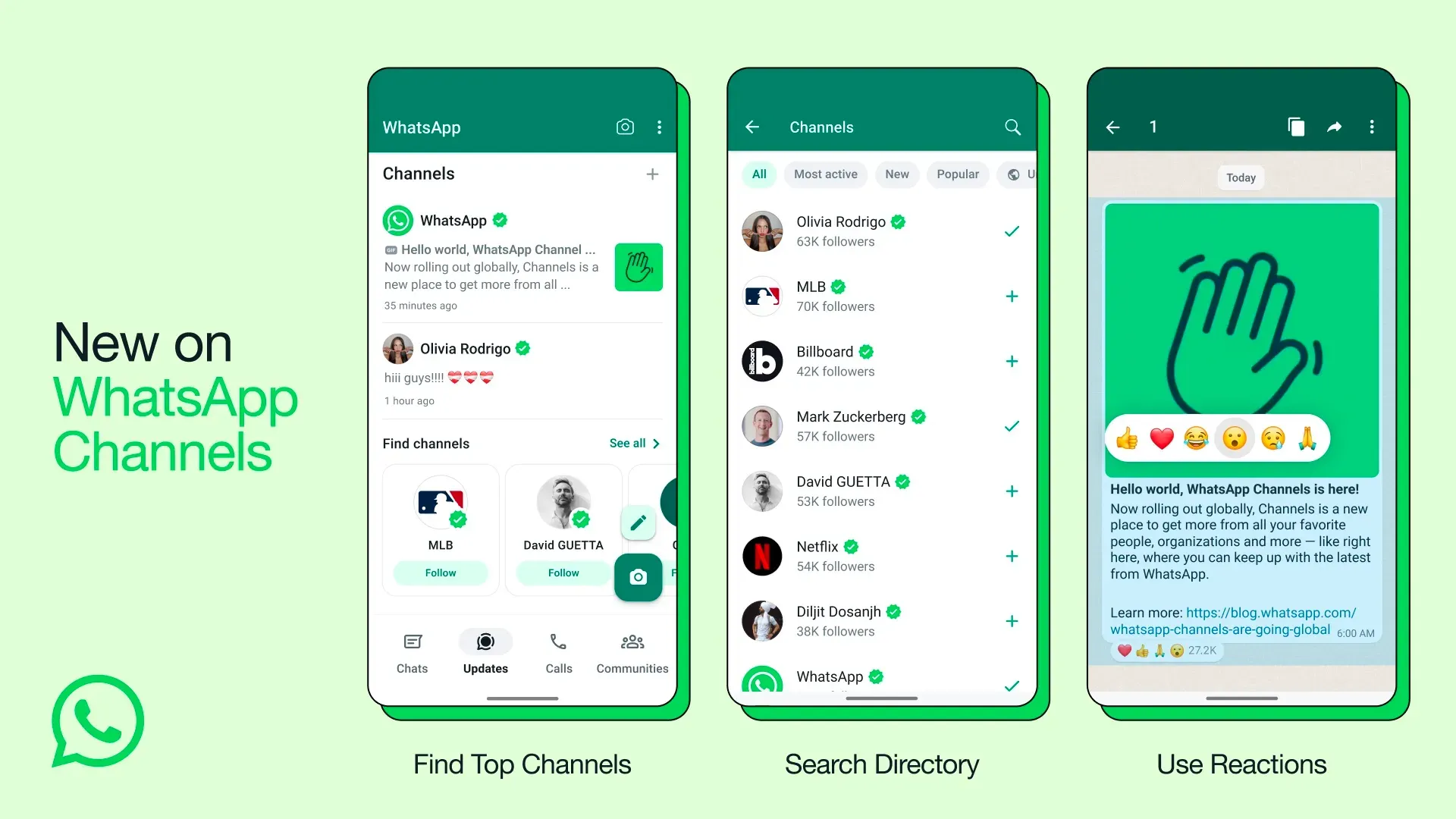Tap the thumbs up reaction emoji
Screen dimensions: 1456x819
pyautogui.click(x=1128, y=440)
